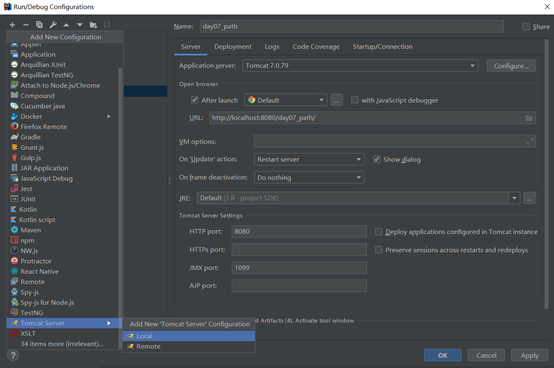Viewport: 554px width, 368px height.
Task: Open the Logs tab
Action: pyautogui.click(x=272, y=47)
